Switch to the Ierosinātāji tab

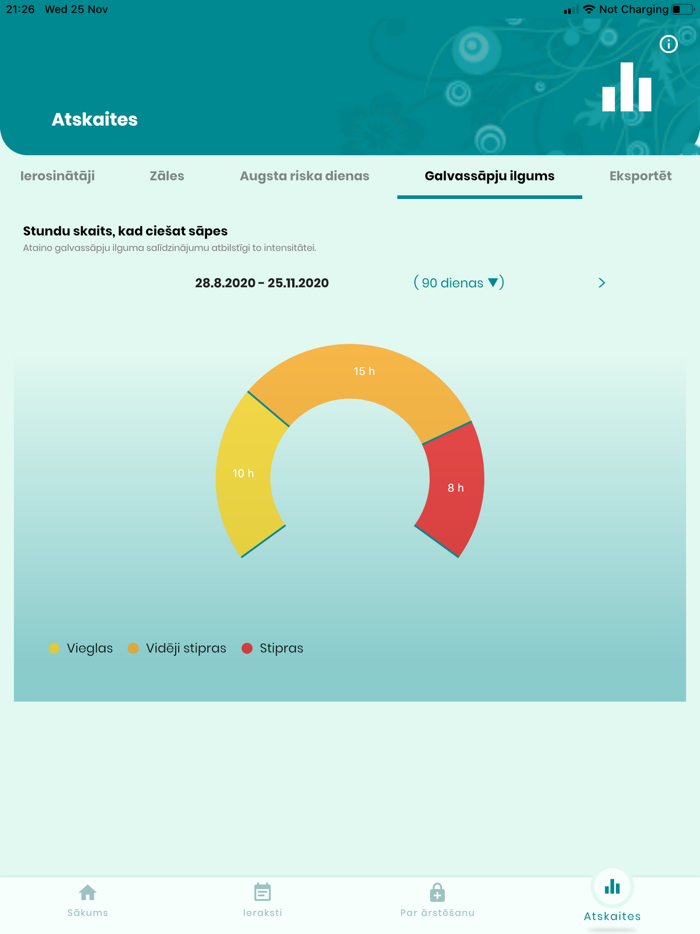pyautogui.click(x=57, y=176)
